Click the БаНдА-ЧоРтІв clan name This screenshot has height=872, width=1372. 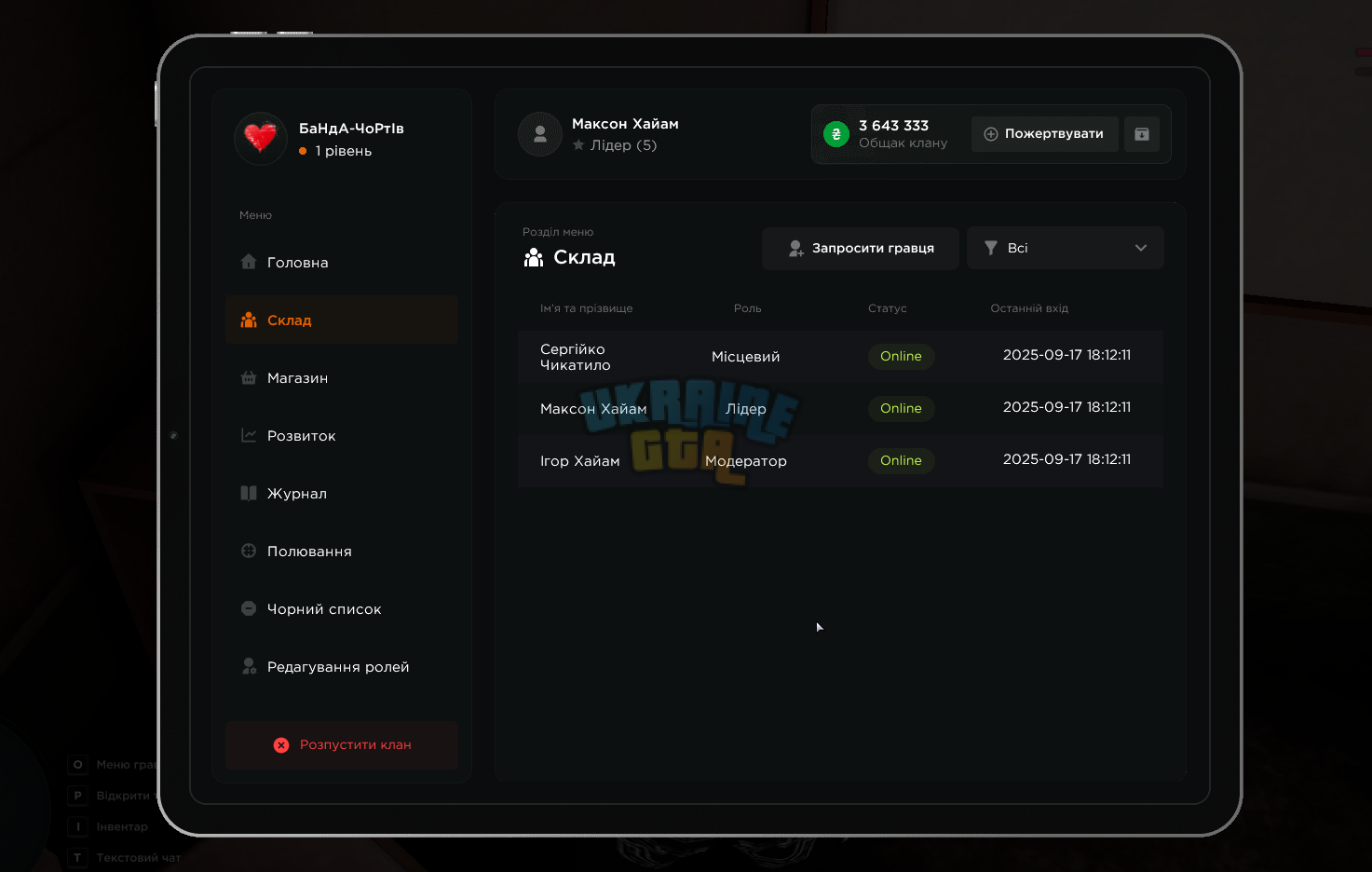351,129
